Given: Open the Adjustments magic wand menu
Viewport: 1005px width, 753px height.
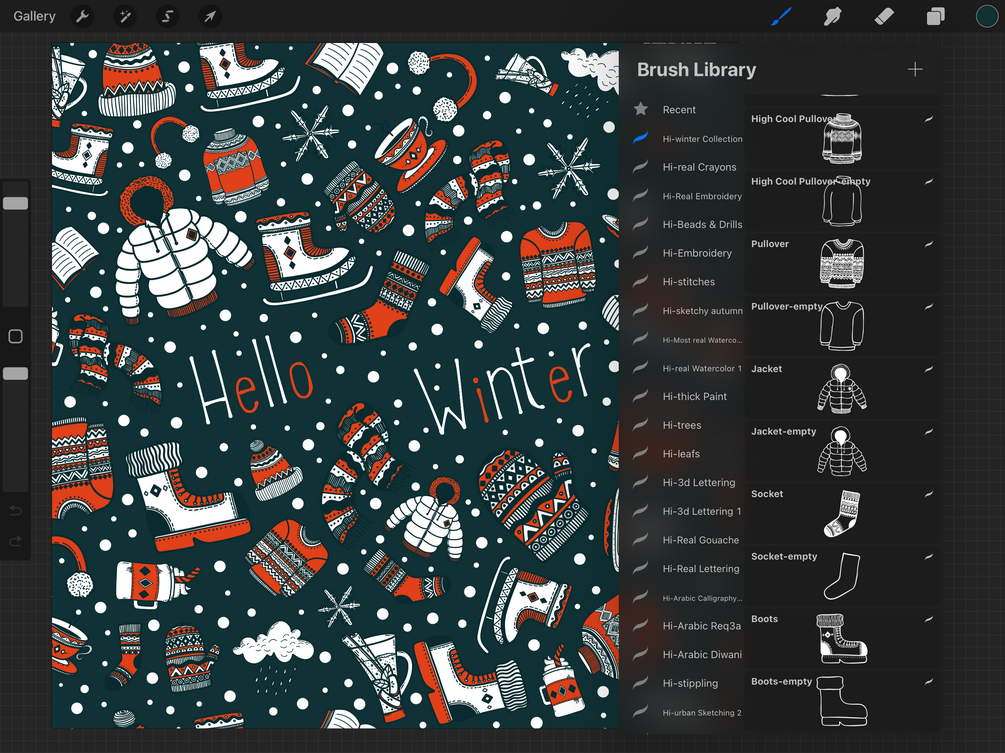Looking at the screenshot, I should pyautogui.click(x=124, y=16).
